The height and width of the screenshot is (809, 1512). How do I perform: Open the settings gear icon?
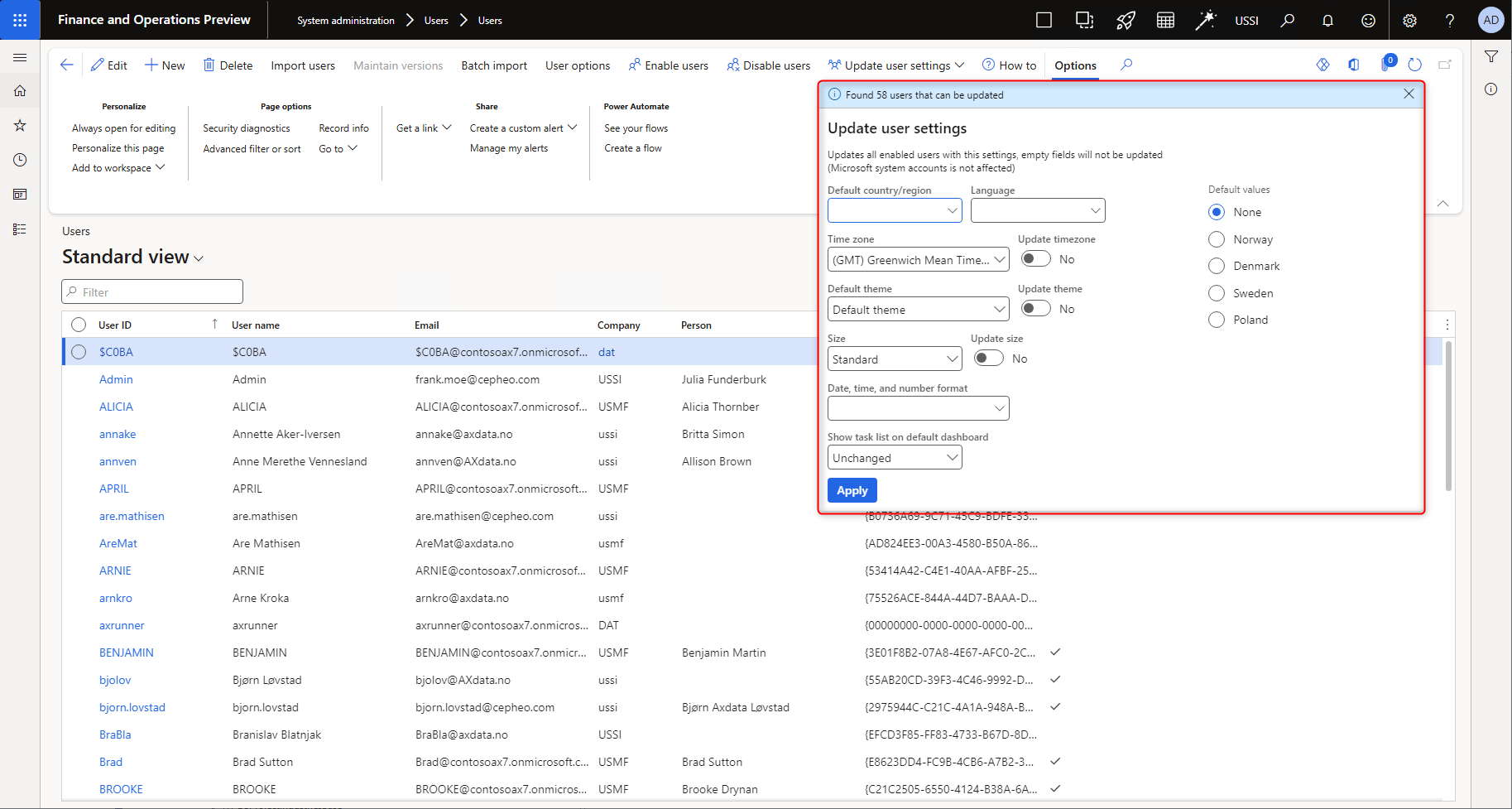tap(1409, 21)
